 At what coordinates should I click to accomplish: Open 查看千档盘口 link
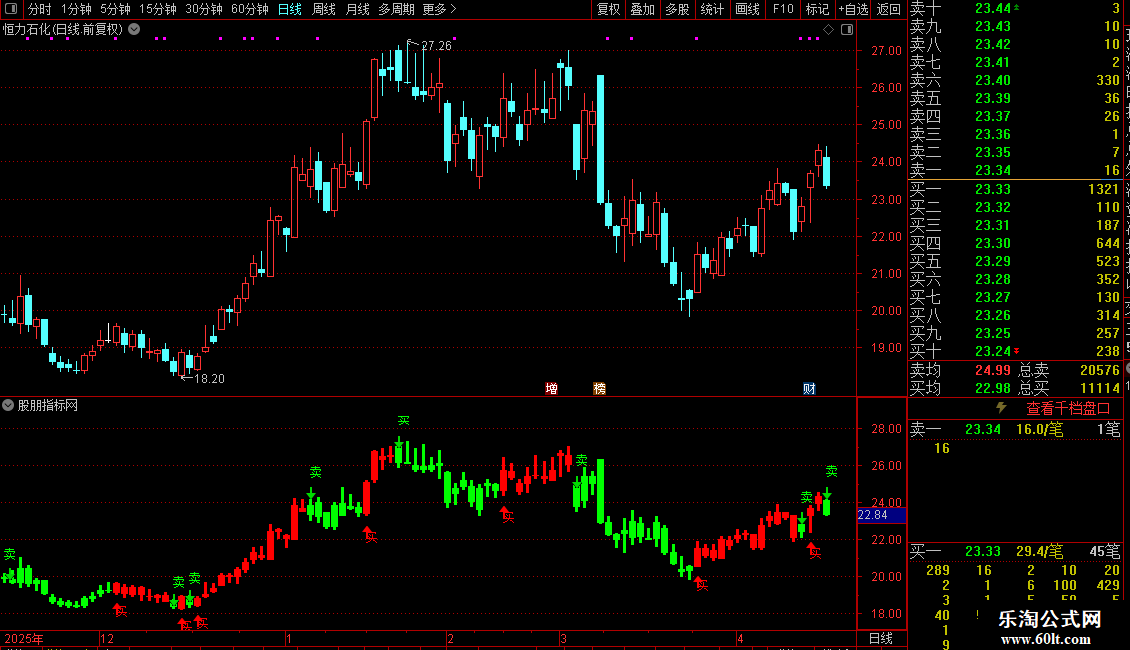tap(1068, 409)
